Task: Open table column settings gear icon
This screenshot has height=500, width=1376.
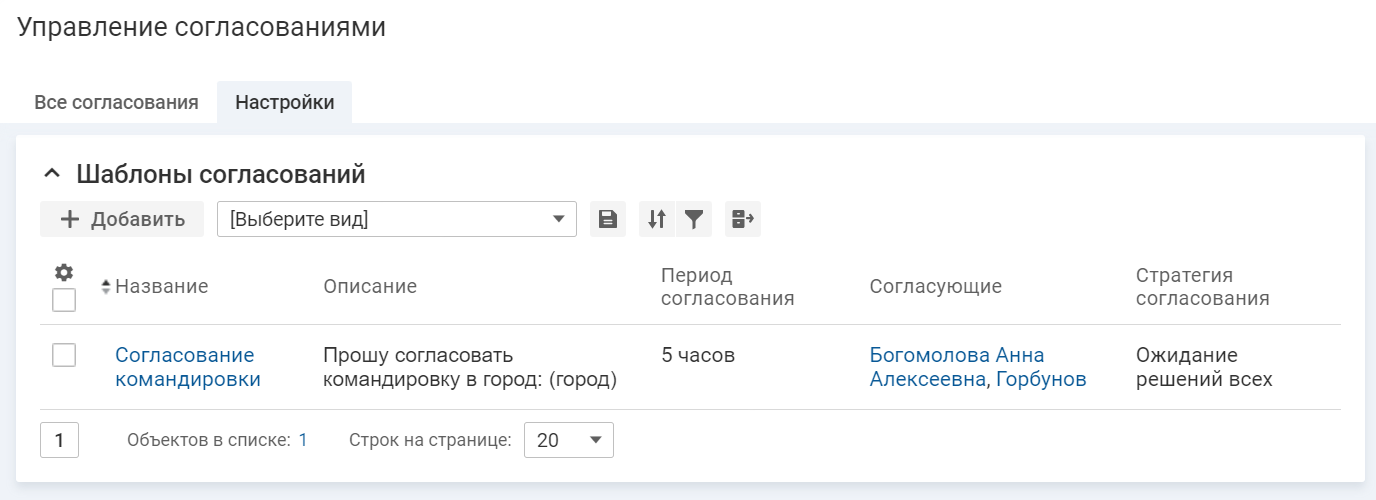Action: click(x=64, y=272)
